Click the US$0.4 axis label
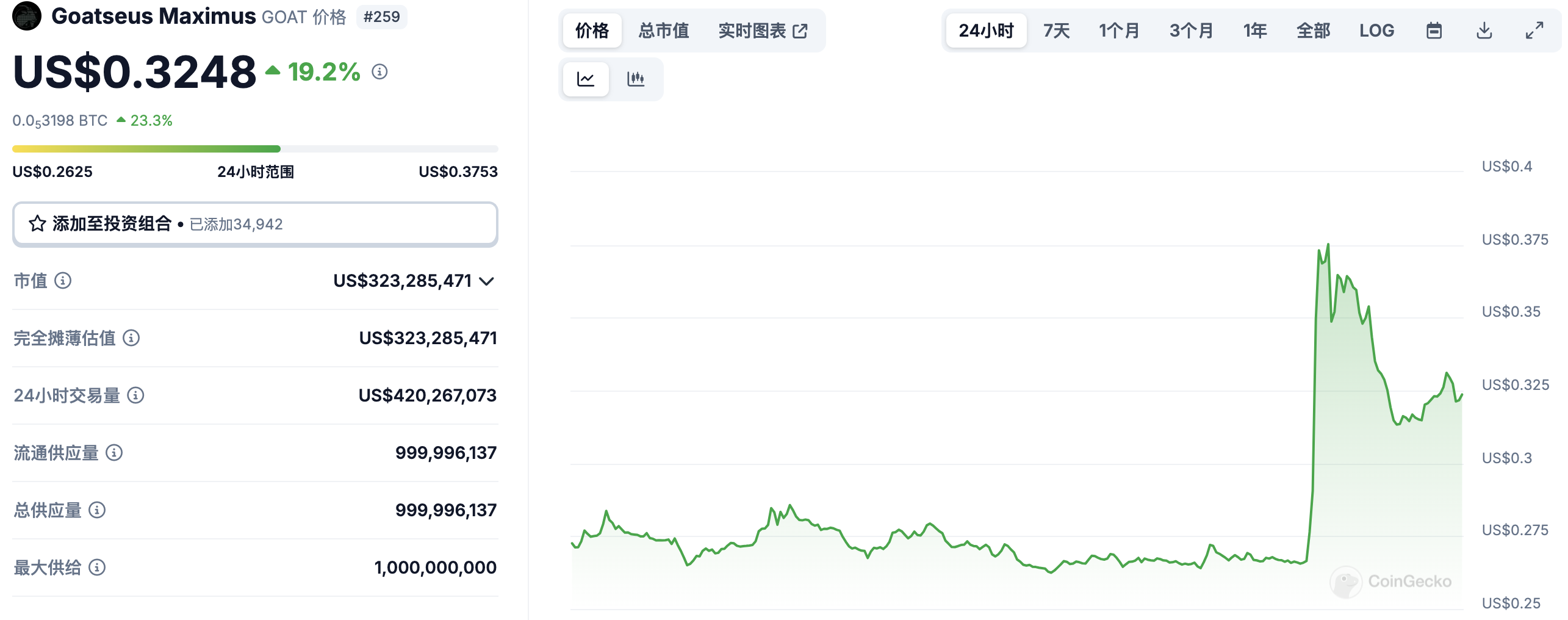 (x=1507, y=167)
